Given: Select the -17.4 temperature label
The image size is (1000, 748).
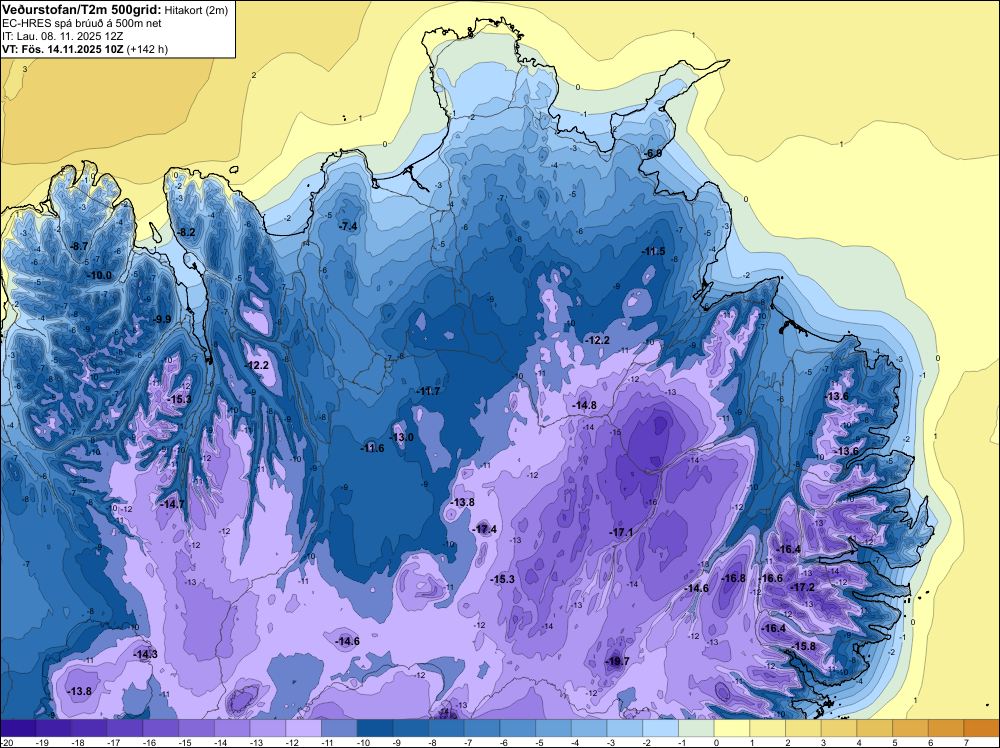Looking at the screenshot, I should pos(484,529).
